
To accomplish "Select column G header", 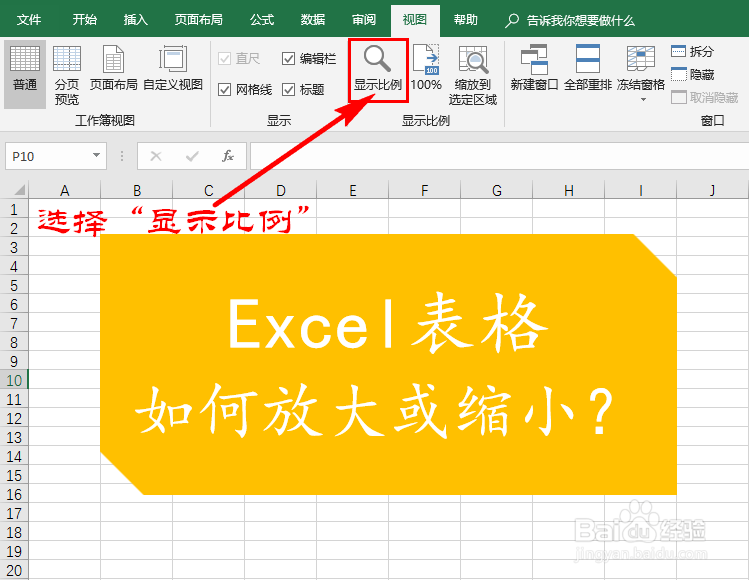I will 497,190.
